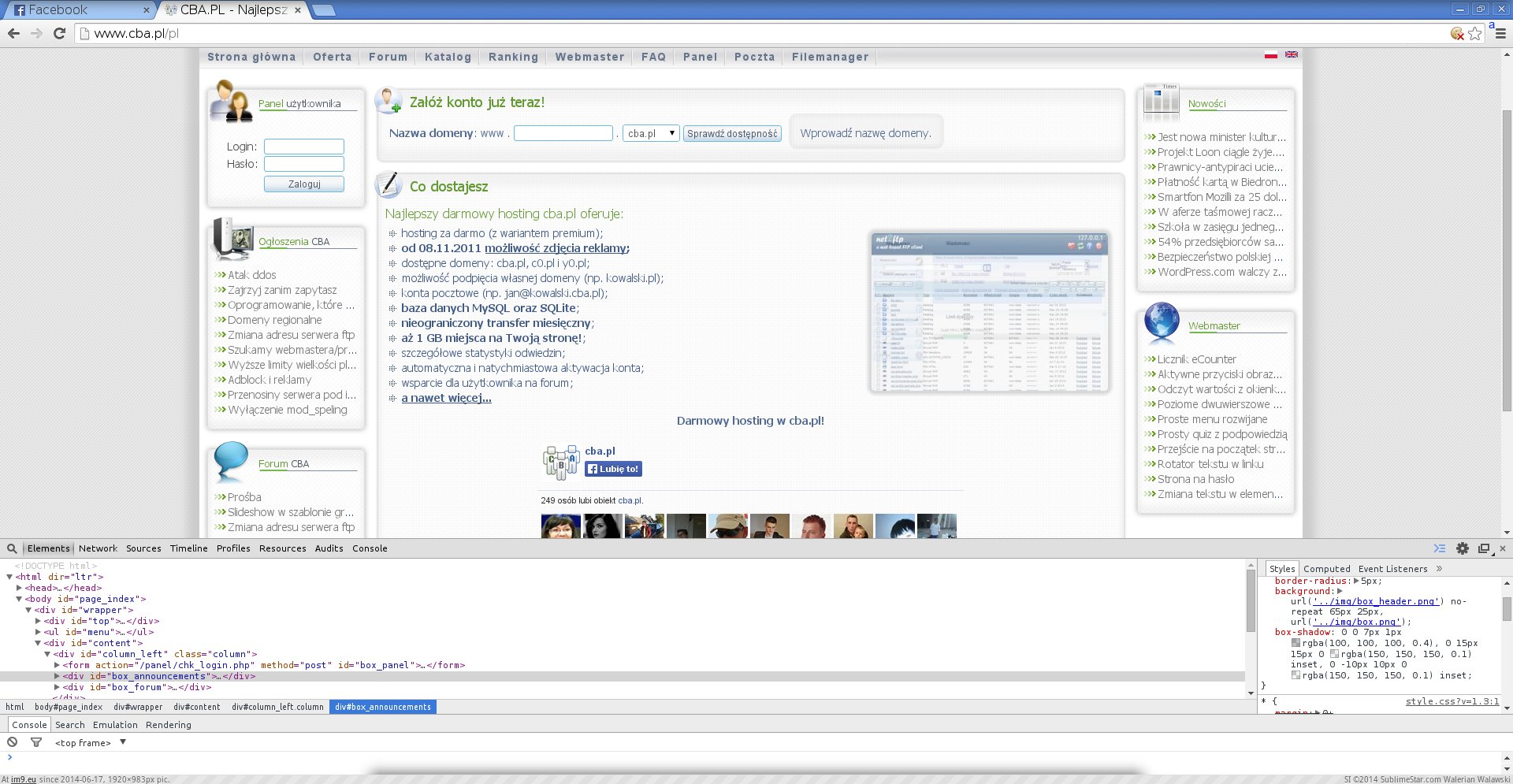This screenshot has width=1513, height=784.
Task: Click the DevTools inspect element magnifier icon
Action: tap(12, 548)
